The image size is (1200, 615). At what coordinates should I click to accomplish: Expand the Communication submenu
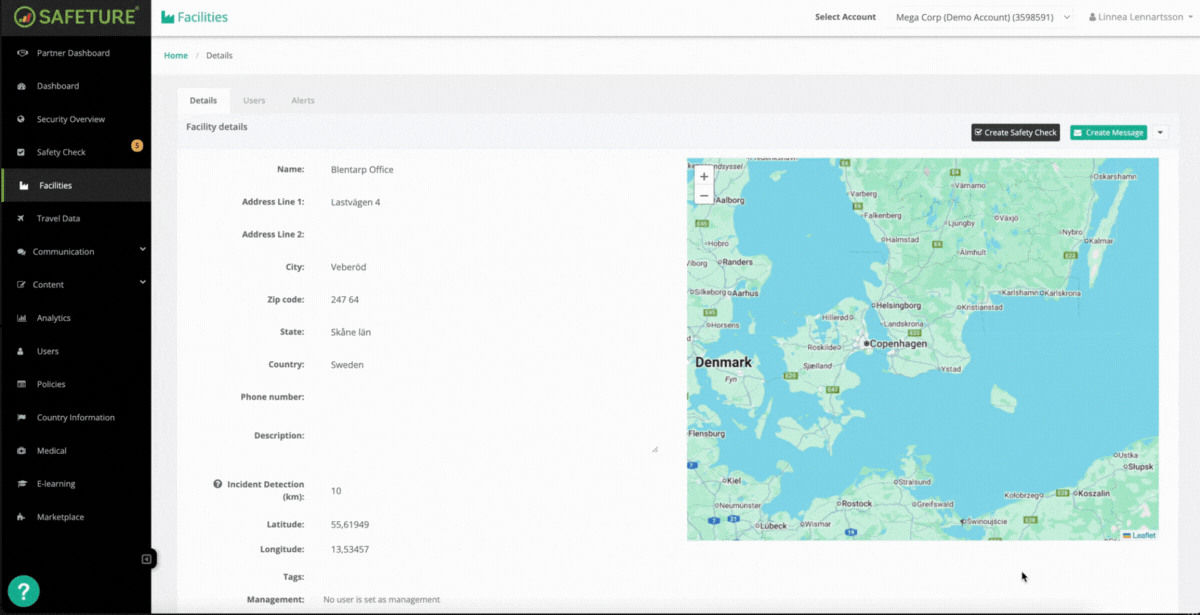142,250
